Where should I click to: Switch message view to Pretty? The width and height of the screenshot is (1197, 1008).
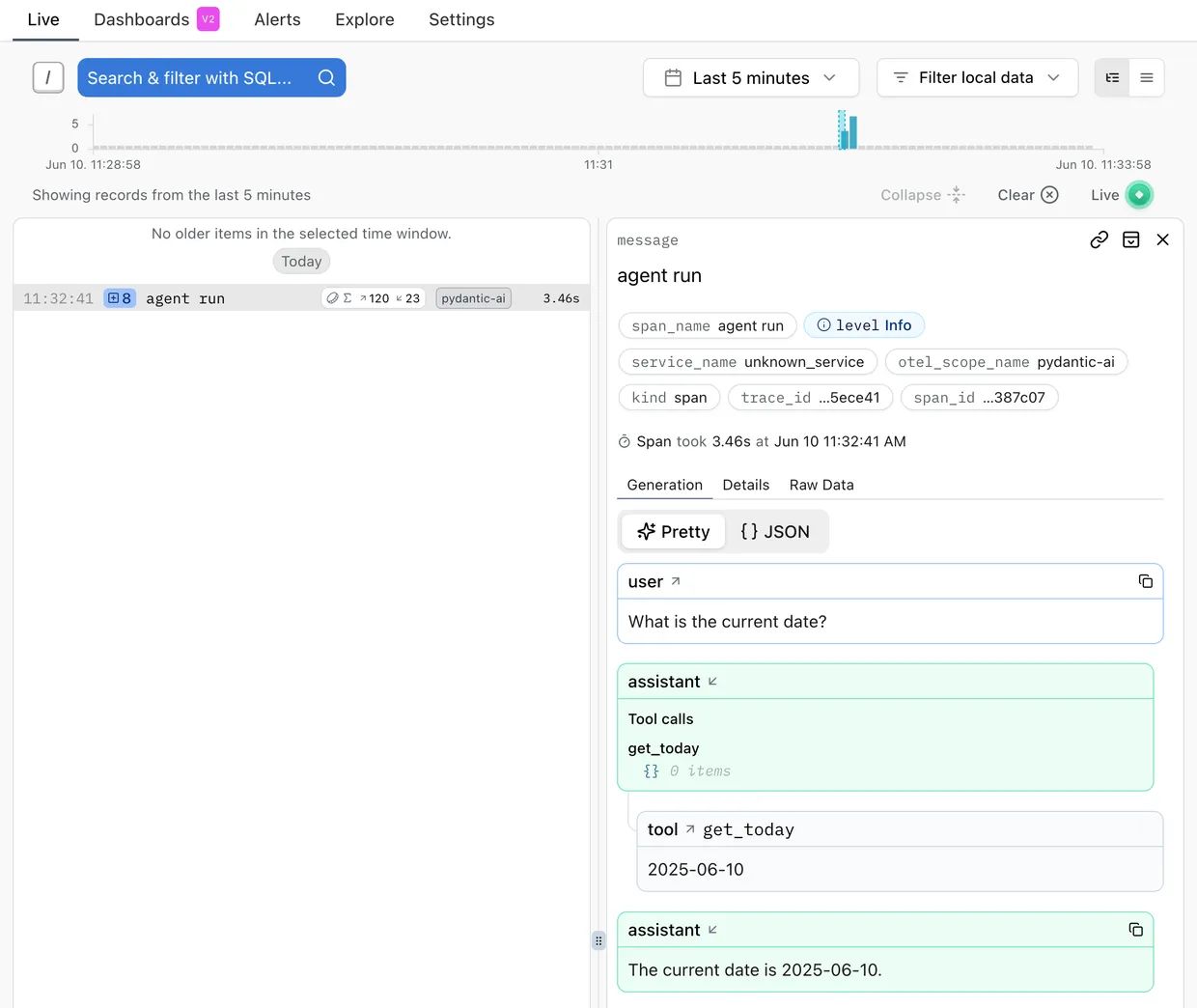click(x=674, y=532)
